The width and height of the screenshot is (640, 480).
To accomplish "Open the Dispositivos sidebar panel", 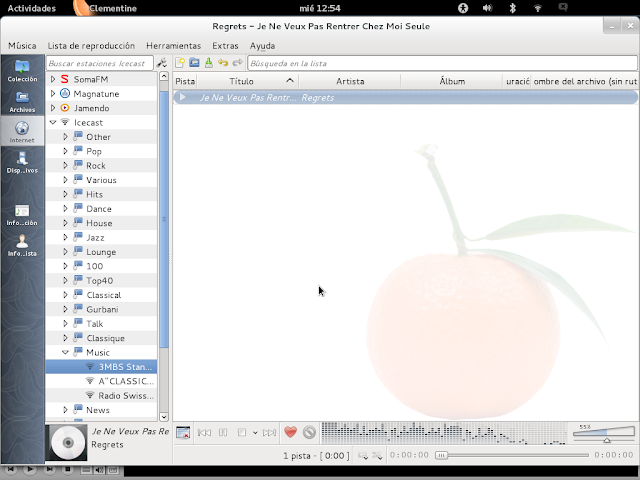I will 22,162.
